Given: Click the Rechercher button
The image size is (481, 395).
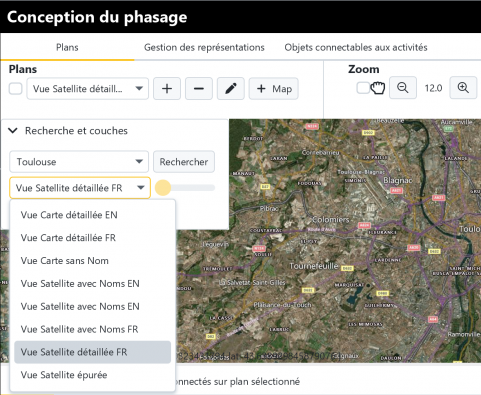Looking at the screenshot, I should pos(184,162).
